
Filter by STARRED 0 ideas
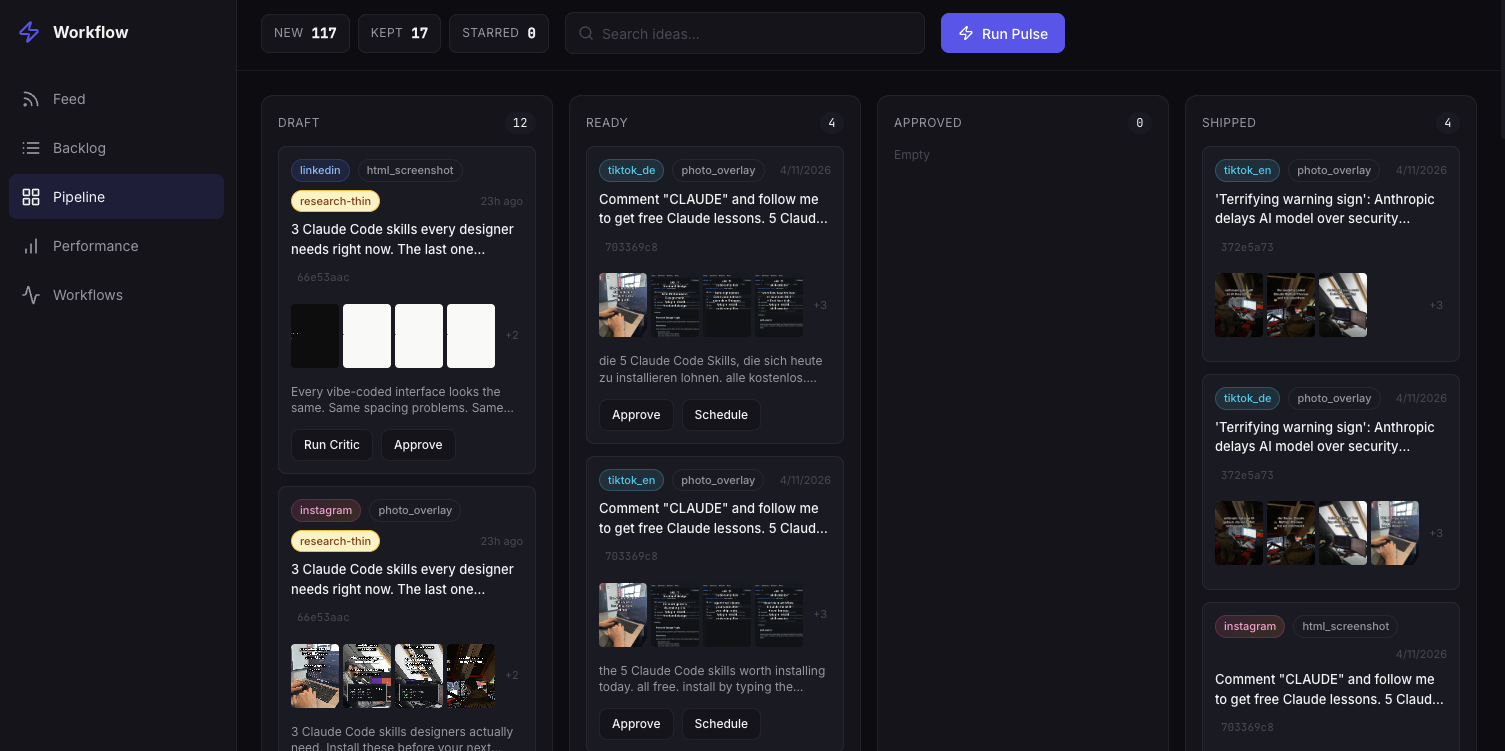pyautogui.click(x=499, y=33)
